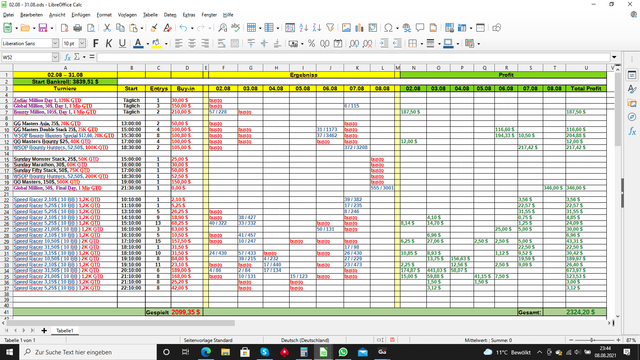
Task: Open file via the folder icon
Action: (25, 28)
